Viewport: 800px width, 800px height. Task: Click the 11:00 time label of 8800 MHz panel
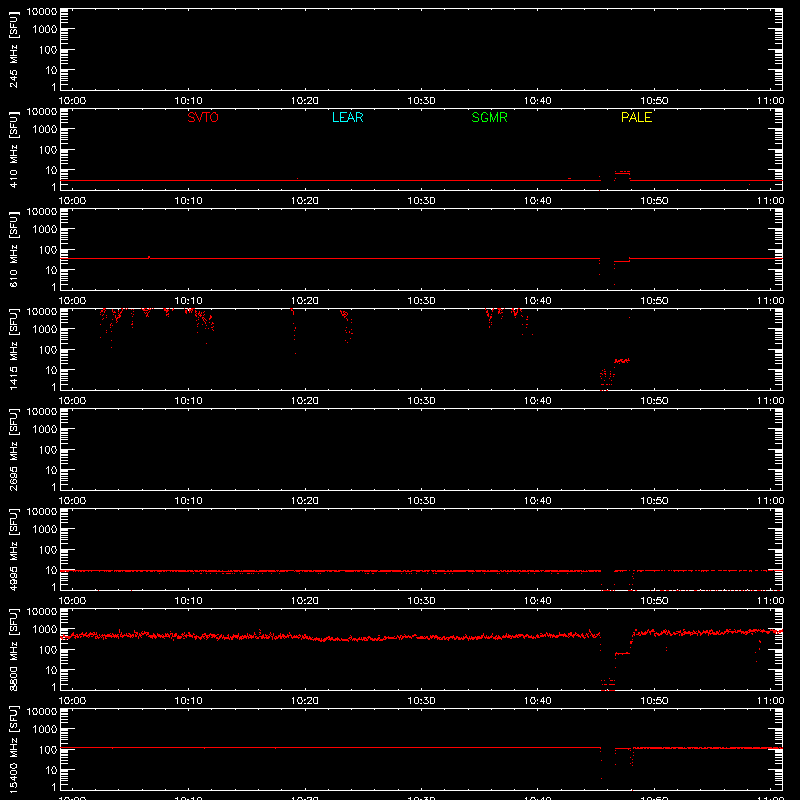tap(770, 701)
